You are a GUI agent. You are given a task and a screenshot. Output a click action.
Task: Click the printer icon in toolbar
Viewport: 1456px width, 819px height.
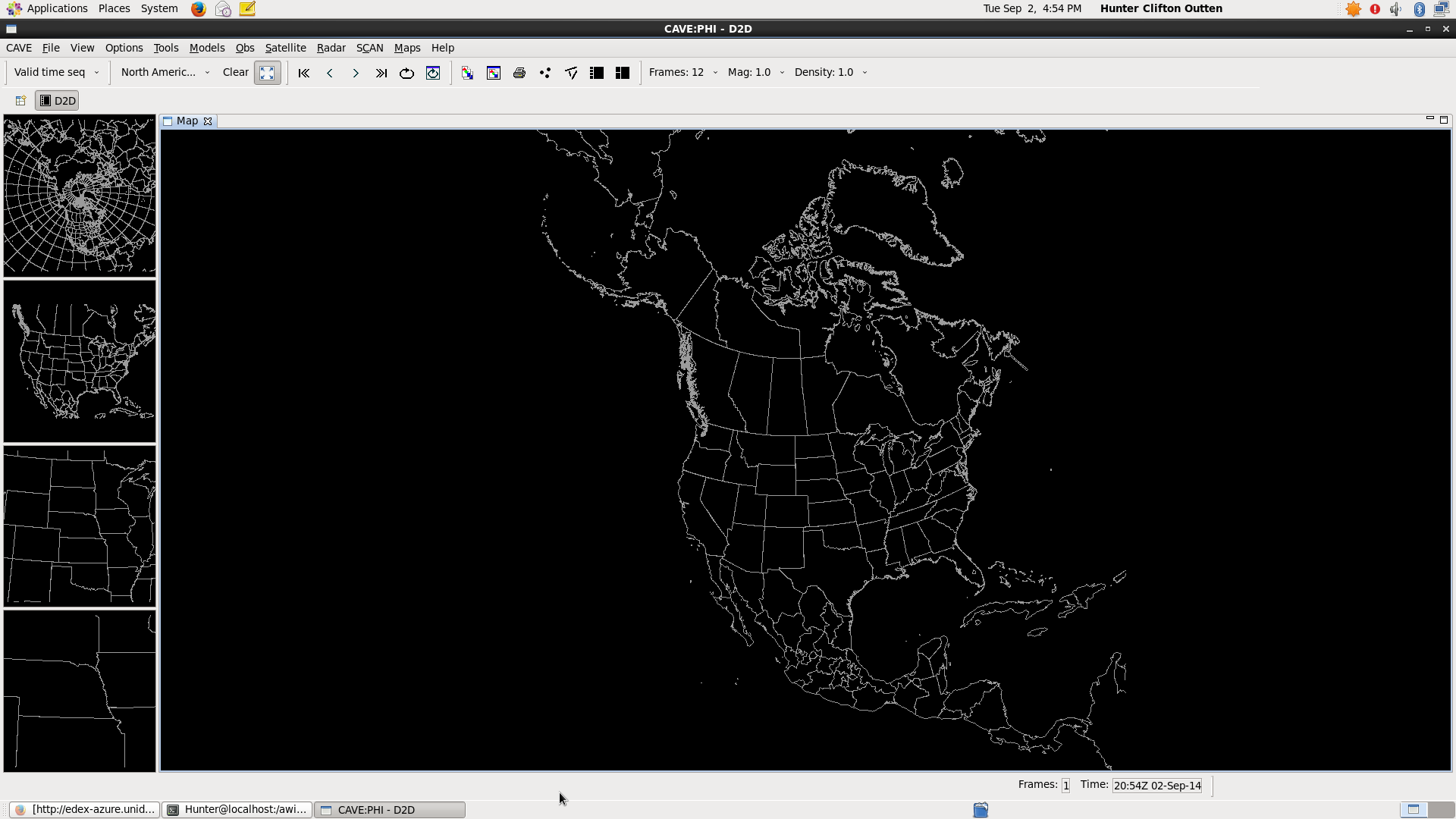pyautogui.click(x=519, y=73)
